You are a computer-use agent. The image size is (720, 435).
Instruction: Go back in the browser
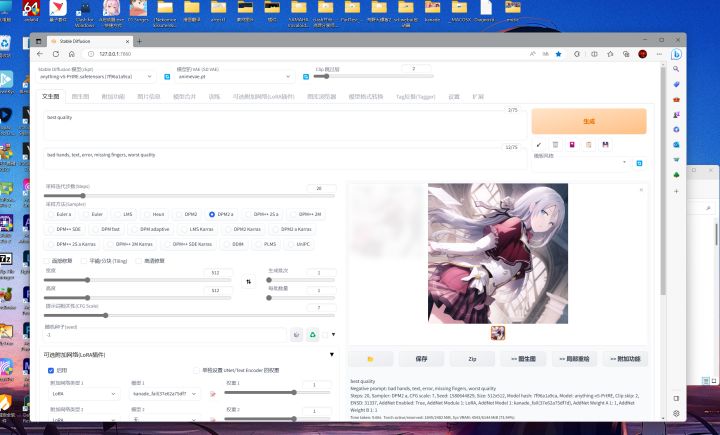point(40,54)
